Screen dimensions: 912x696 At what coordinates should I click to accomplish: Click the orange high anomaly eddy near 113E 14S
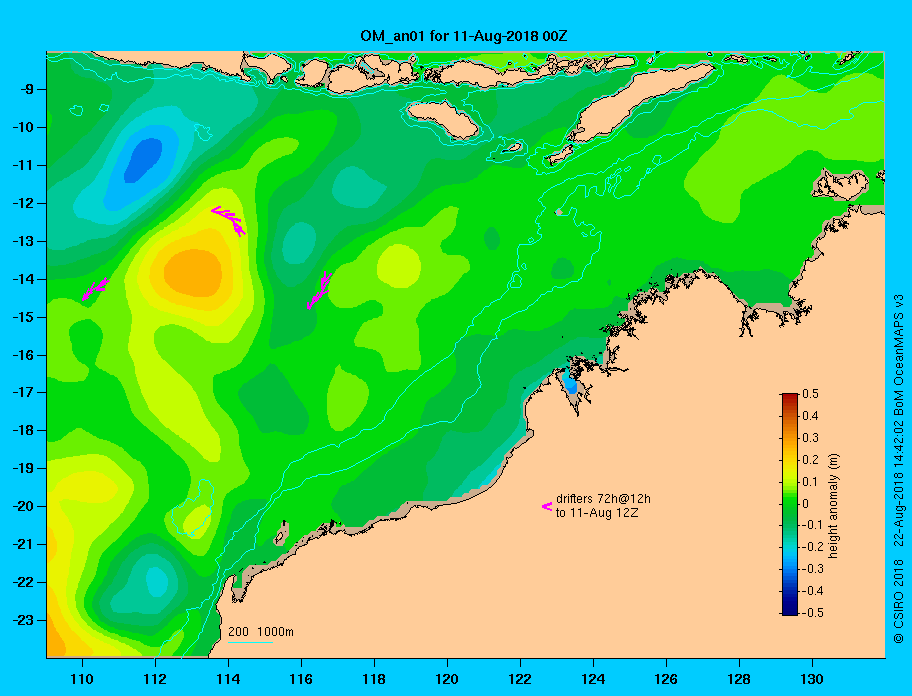(193, 272)
